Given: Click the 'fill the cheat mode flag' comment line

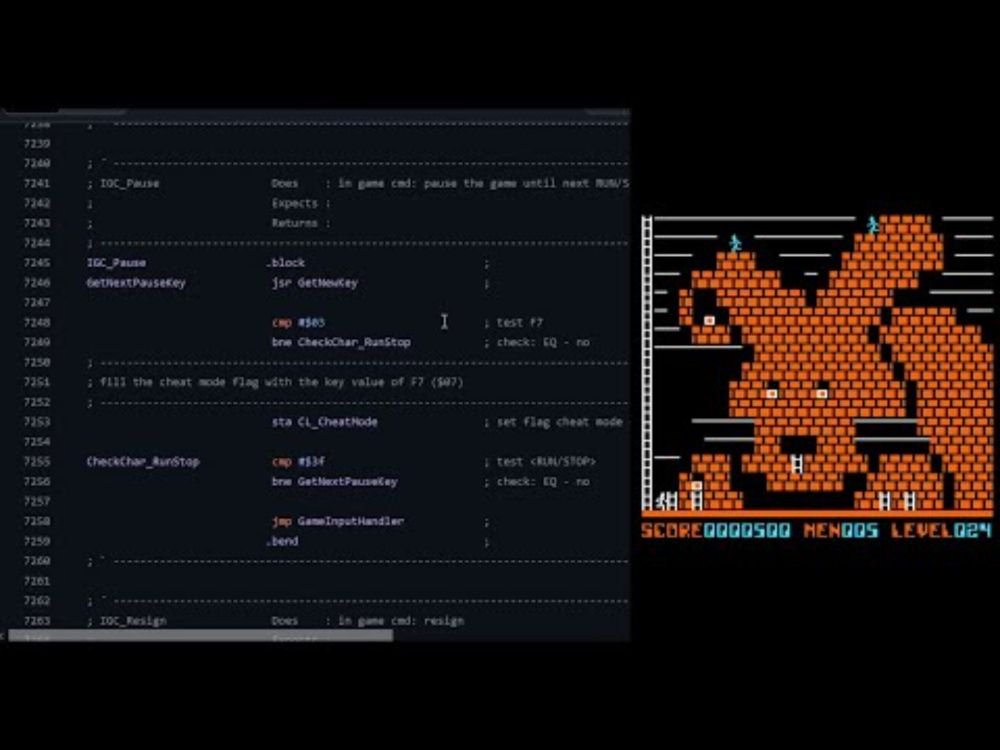Looking at the screenshot, I should coord(275,382).
